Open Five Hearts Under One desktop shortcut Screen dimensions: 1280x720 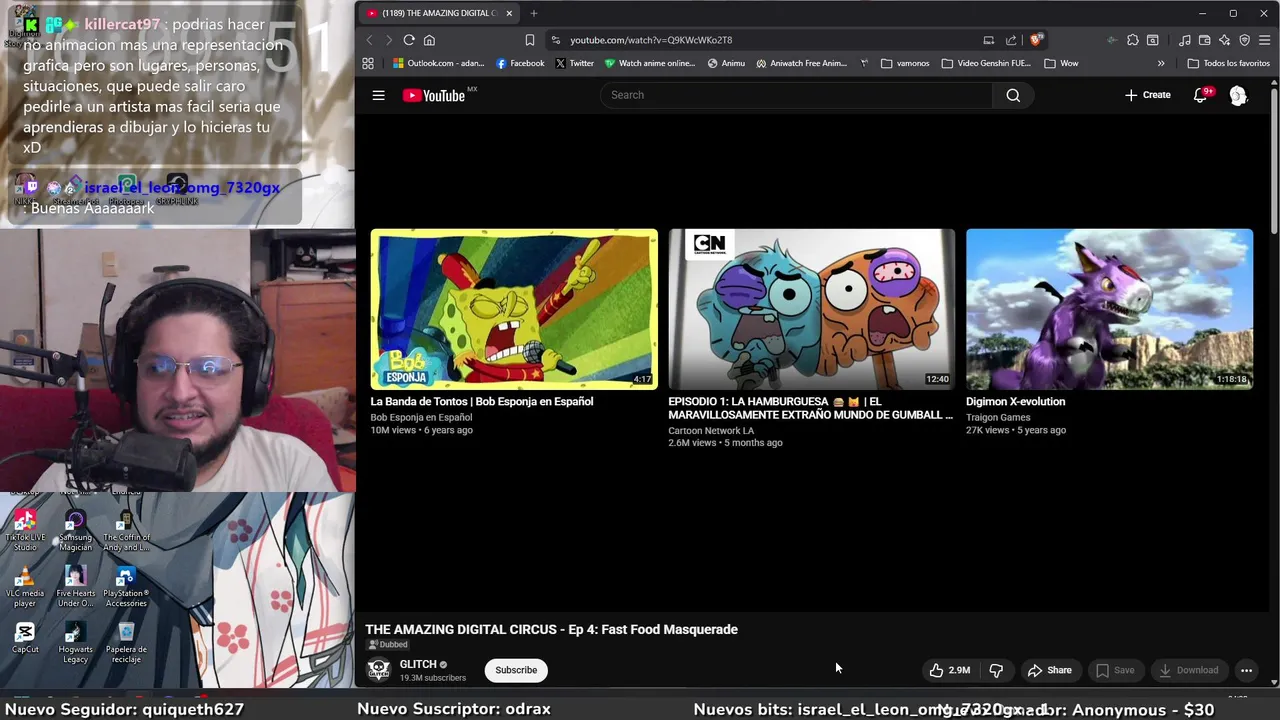pyautogui.click(x=75, y=587)
